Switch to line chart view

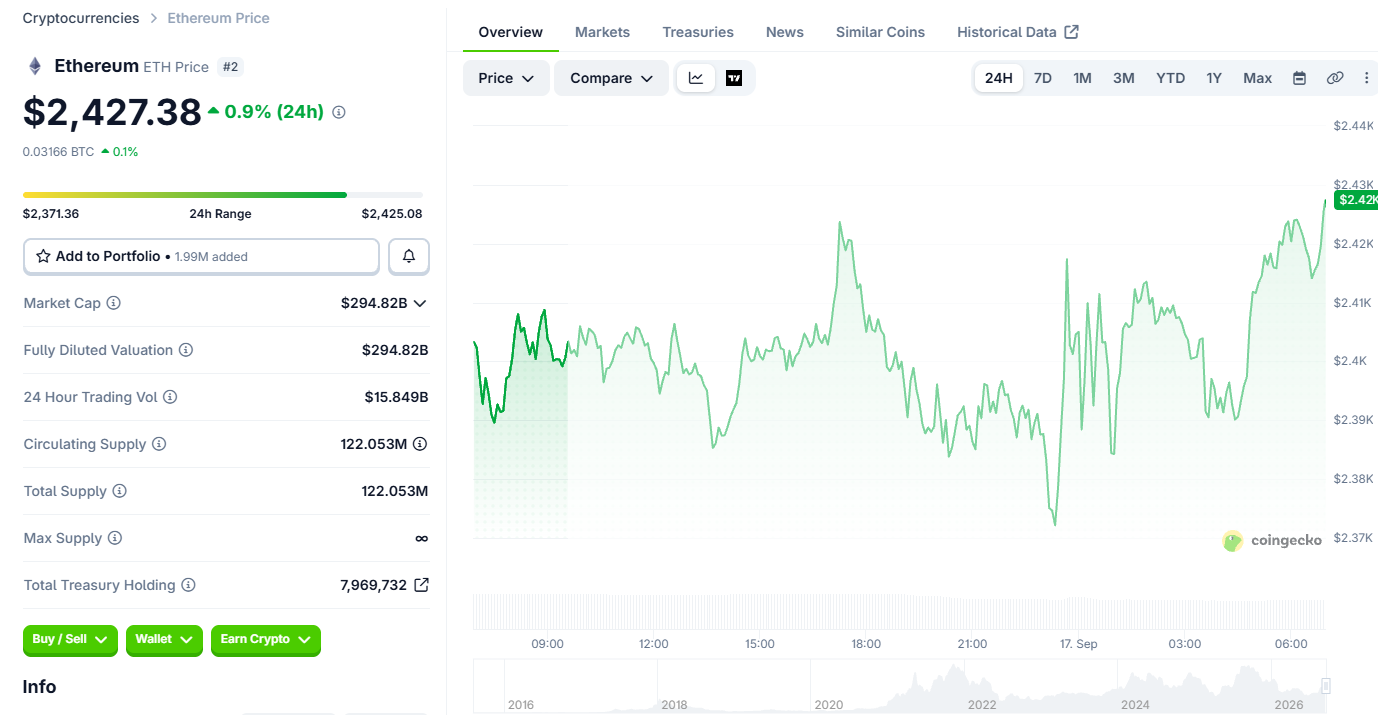tap(696, 78)
